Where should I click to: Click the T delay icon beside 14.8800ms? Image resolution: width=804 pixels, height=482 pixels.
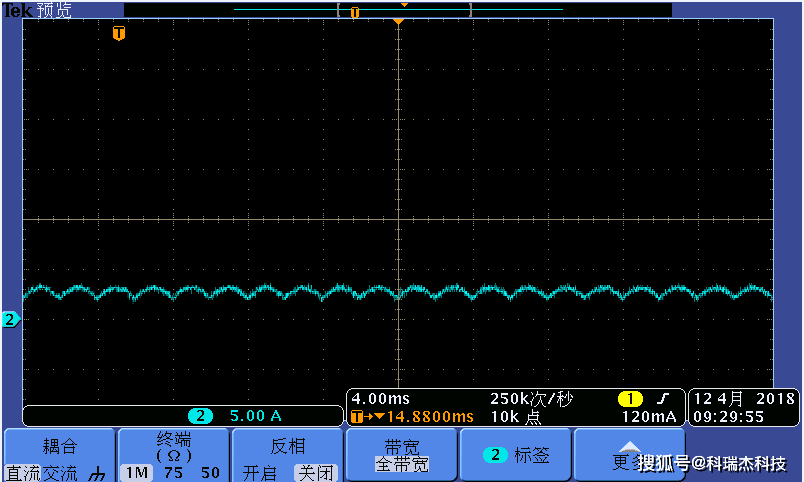pyautogui.click(x=357, y=416)
